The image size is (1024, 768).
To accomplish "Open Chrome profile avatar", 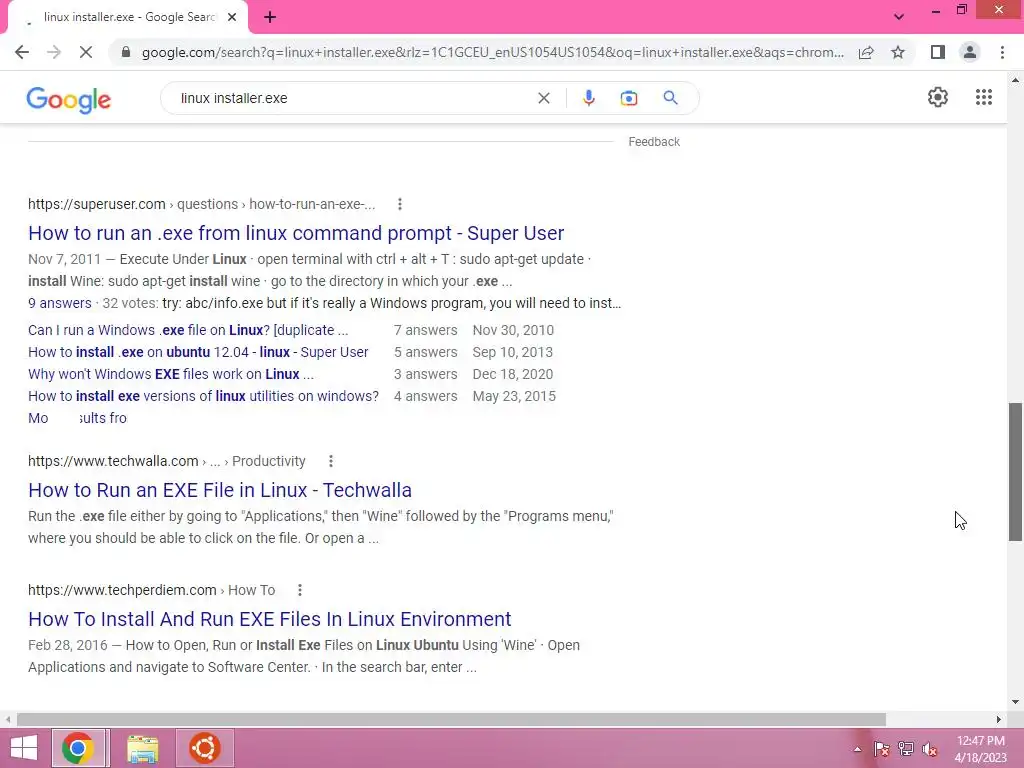I will point(970,52).
